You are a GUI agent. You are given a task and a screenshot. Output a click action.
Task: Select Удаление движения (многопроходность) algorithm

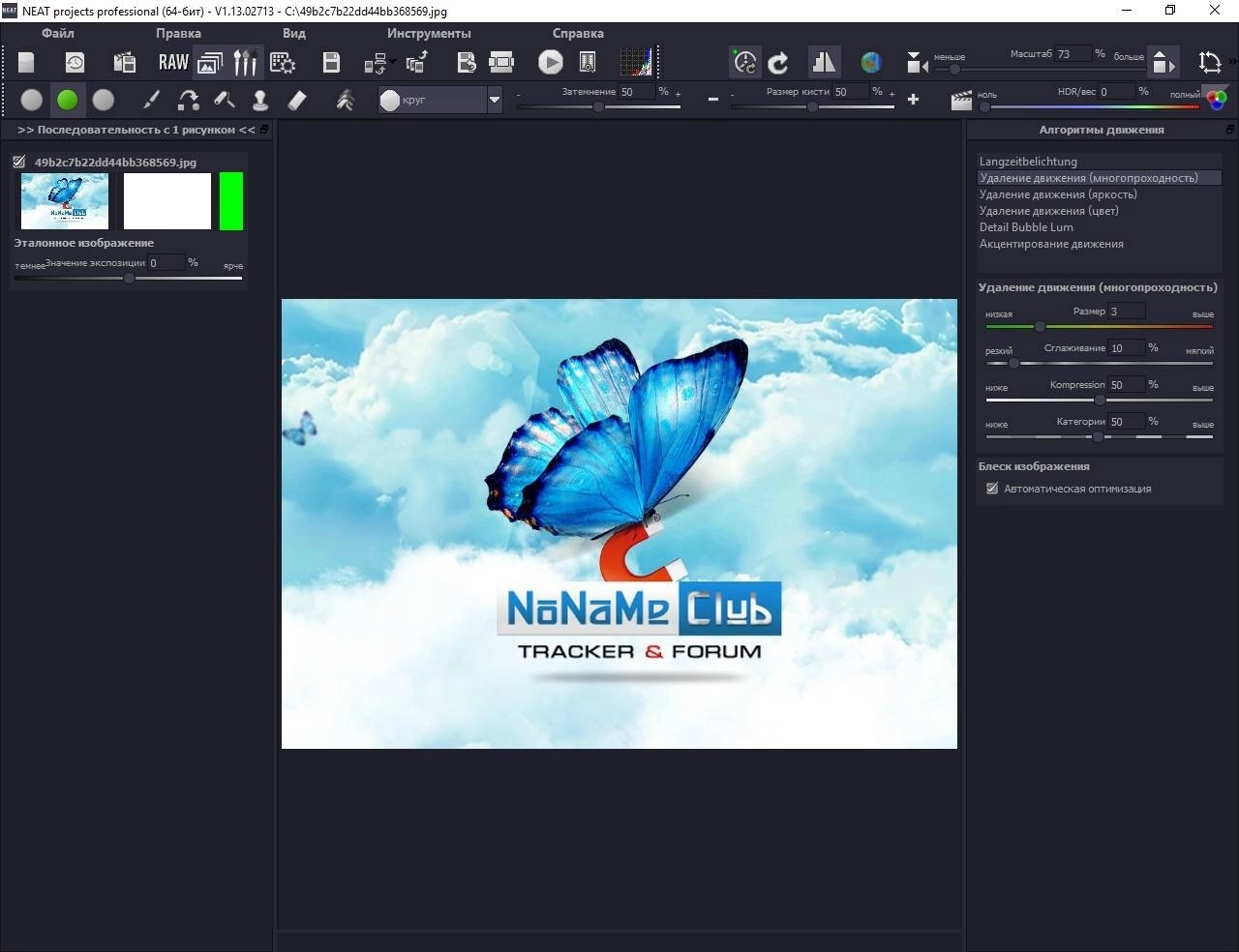(1099, 178)
